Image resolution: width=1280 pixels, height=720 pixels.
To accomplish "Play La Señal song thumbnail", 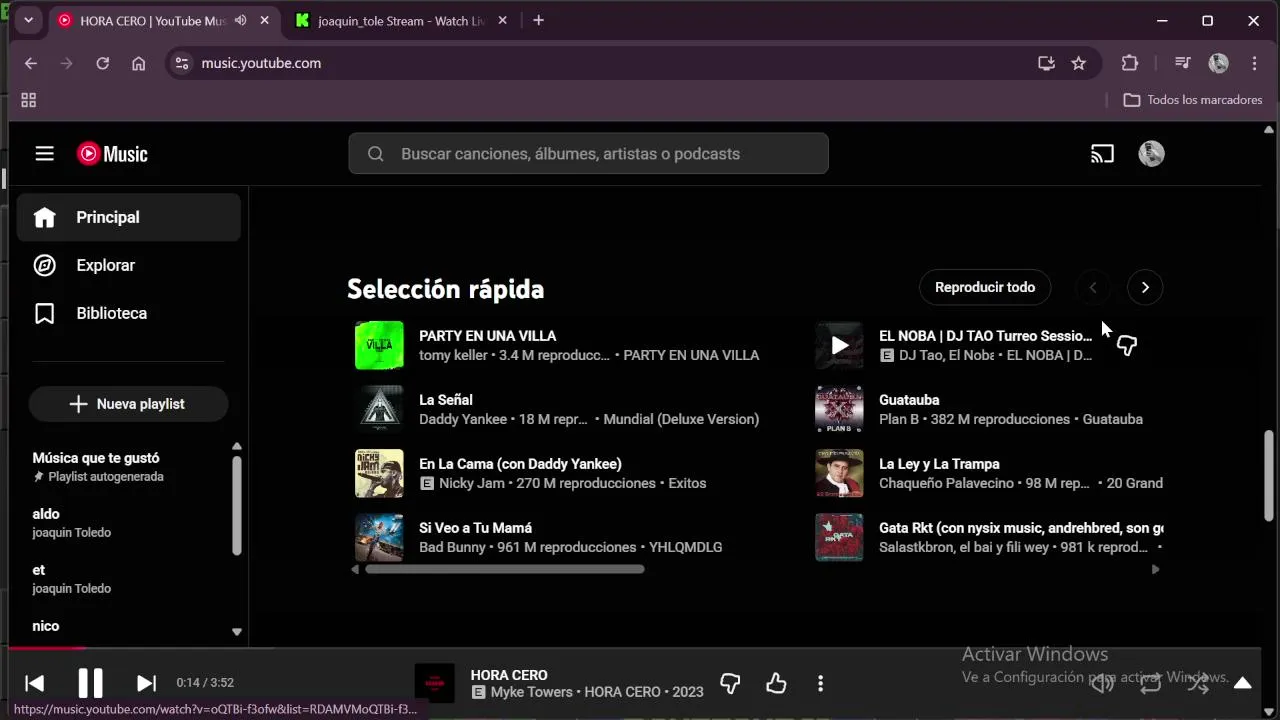I will point(379,409).
